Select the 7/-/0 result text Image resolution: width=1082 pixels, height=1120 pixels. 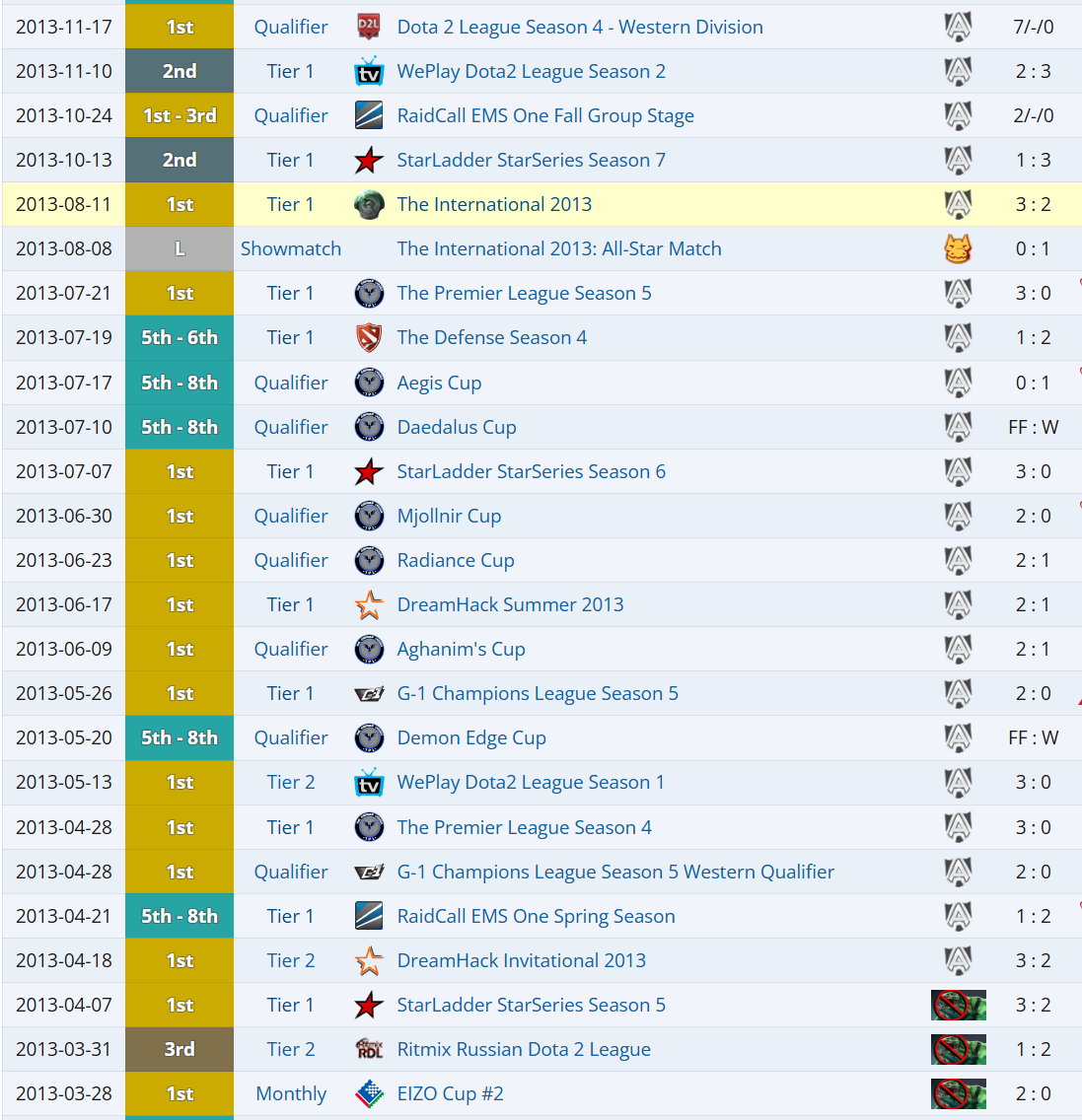coord(1034,28)
